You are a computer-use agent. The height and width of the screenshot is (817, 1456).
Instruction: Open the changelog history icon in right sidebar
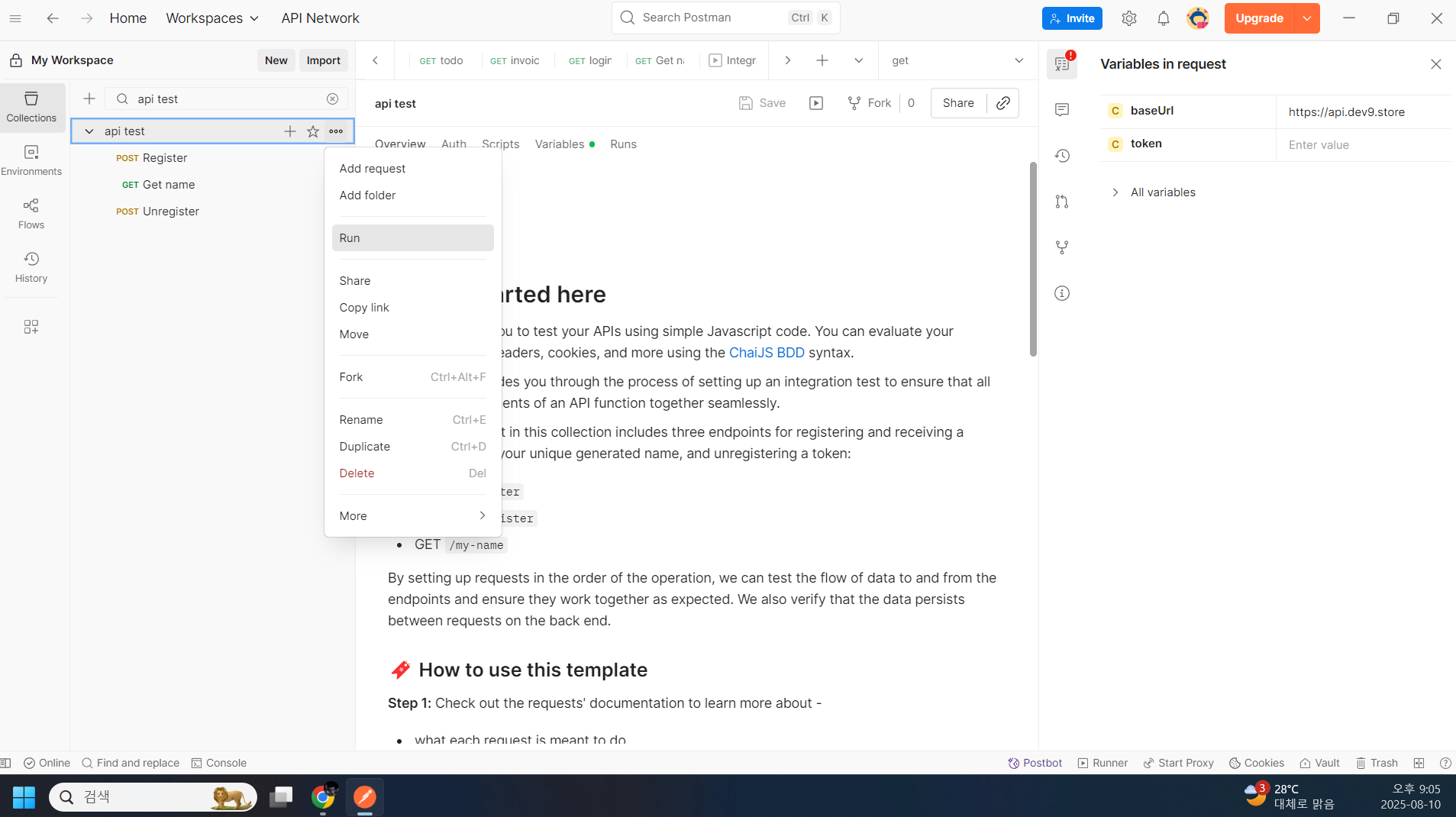click(x=1062, y=156)
